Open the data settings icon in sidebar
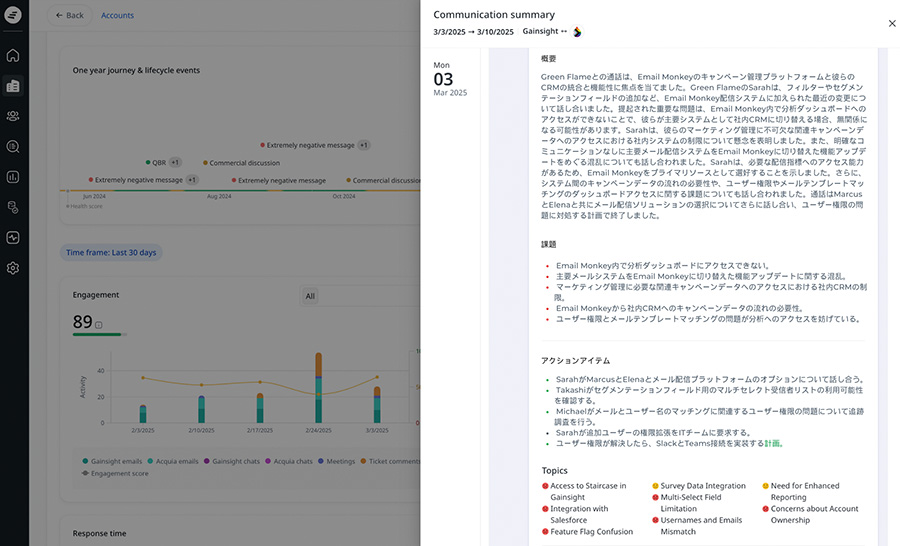 13,207
